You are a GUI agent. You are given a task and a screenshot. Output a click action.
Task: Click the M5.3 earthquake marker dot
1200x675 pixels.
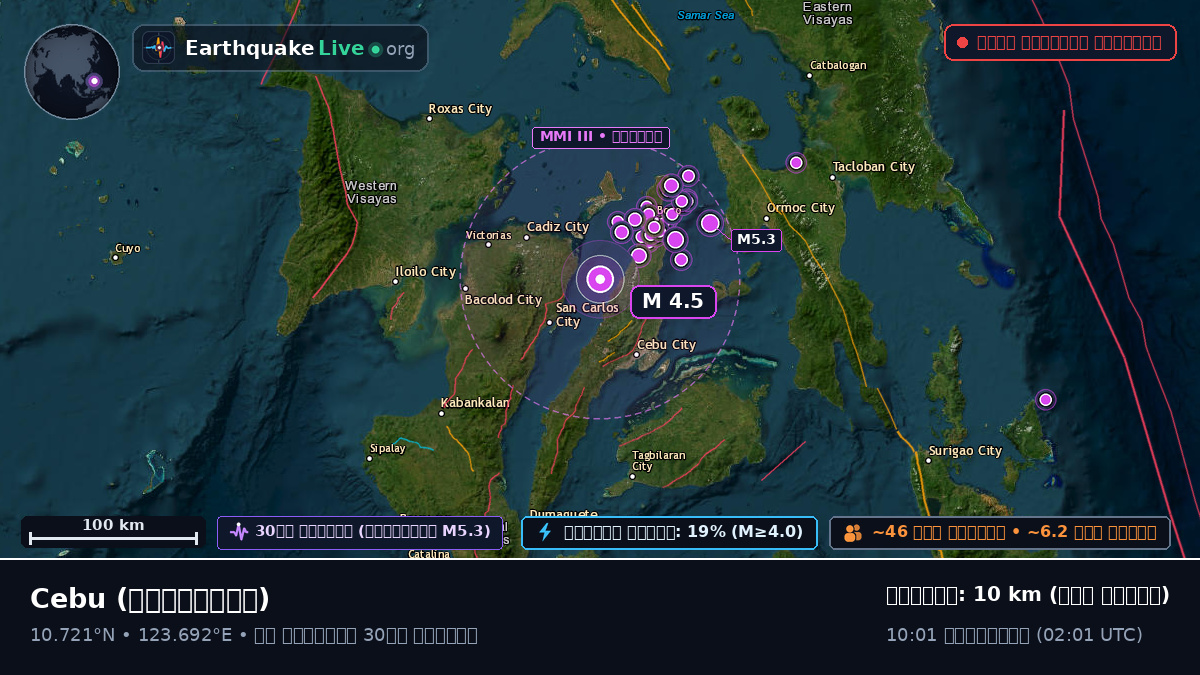[710, 223]
